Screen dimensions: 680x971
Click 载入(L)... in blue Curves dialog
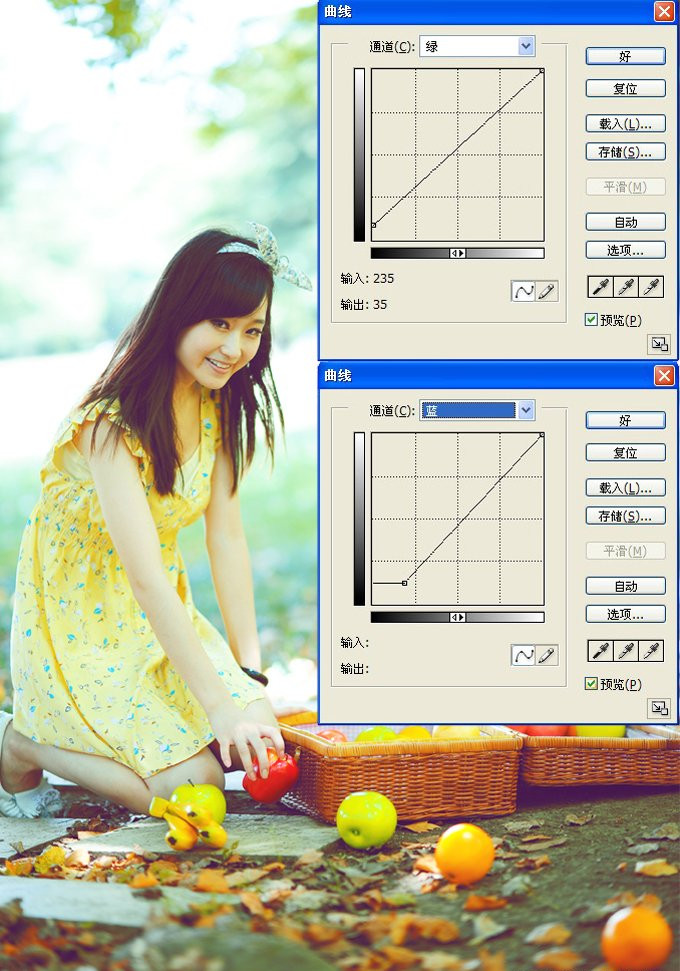coord(626,488)
